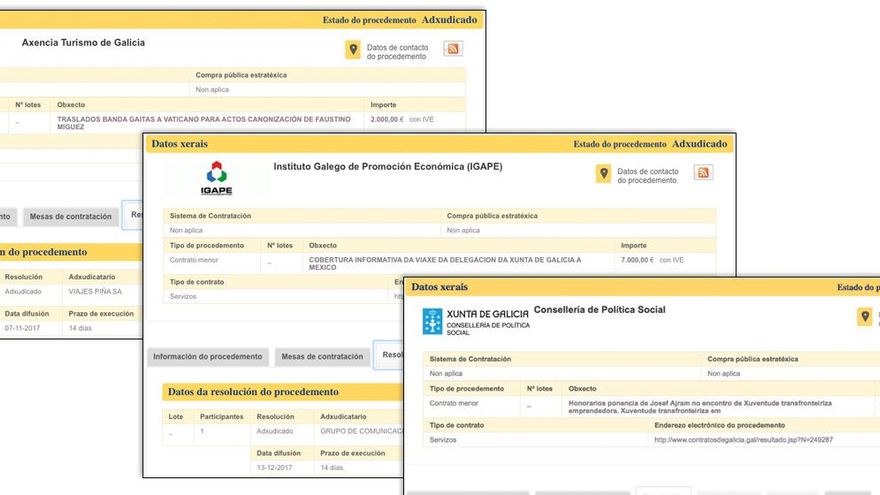Switch to 'Mesas de contratación' tab in IGAPE panel
880x495 pixels.
point(322,357)
